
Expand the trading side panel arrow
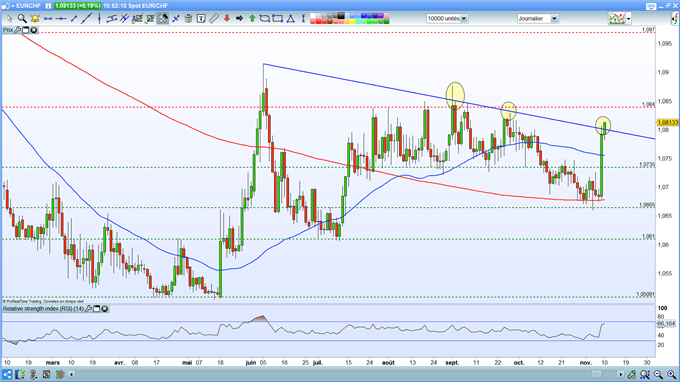[674, 19]
